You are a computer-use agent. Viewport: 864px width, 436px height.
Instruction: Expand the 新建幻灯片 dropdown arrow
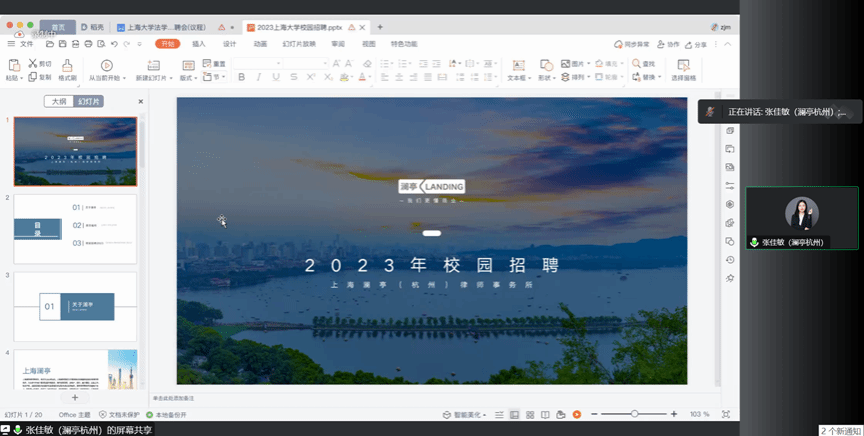(x=172, y=77)
